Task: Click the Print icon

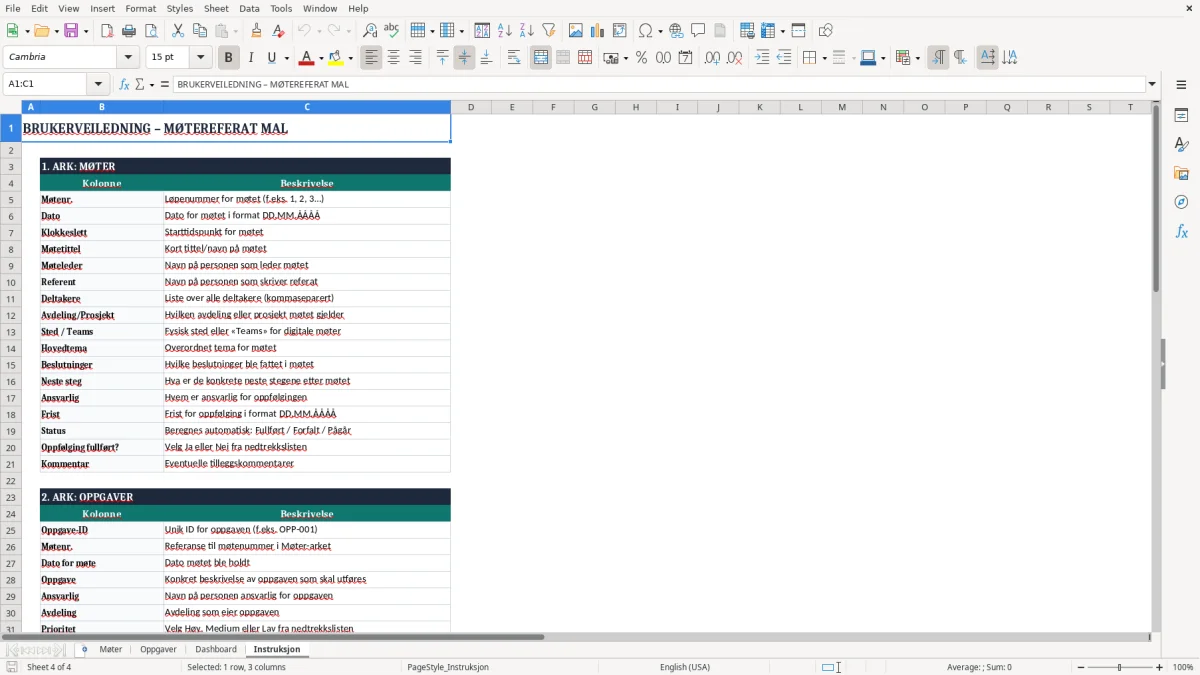Action: point(129,31)
